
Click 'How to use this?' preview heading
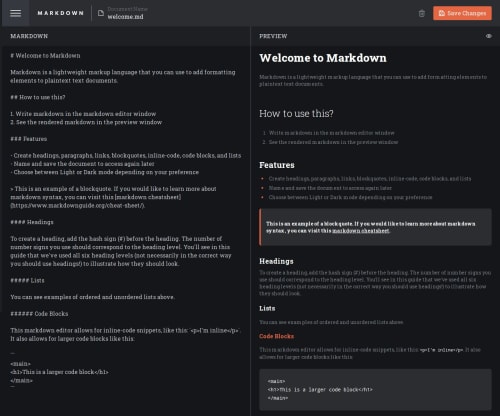click(296, 114)
